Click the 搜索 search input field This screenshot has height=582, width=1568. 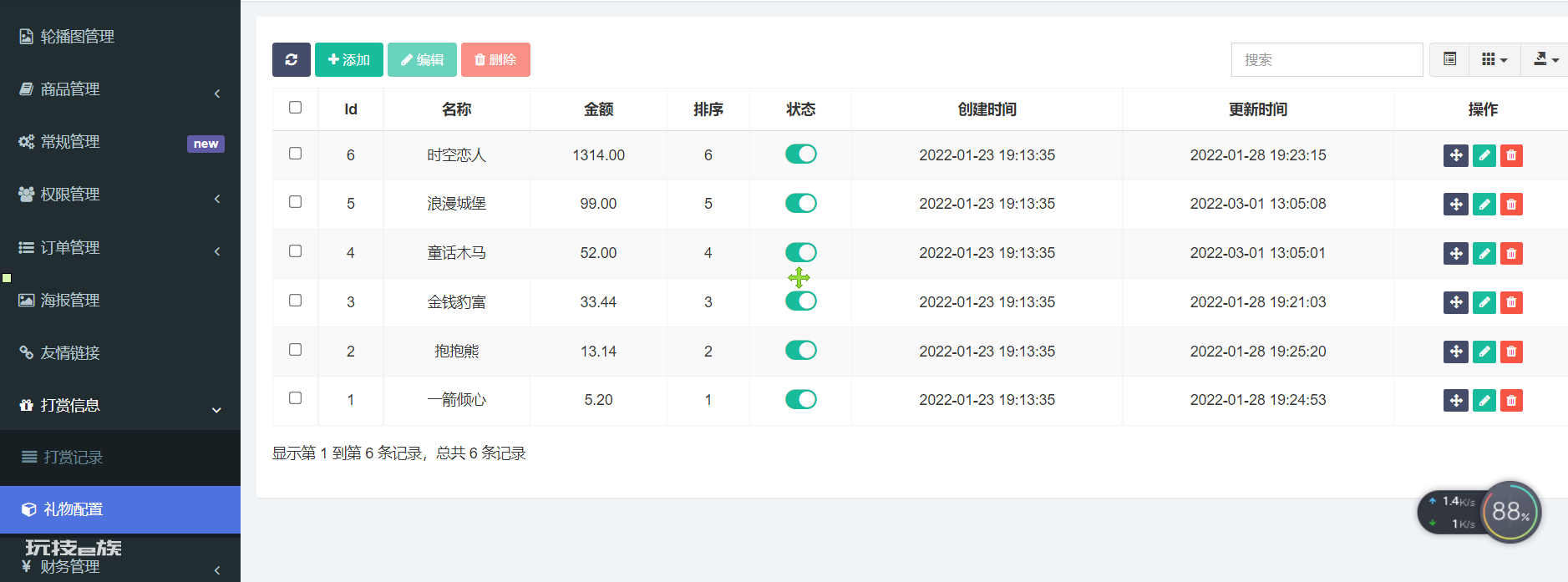(1327, 59)
